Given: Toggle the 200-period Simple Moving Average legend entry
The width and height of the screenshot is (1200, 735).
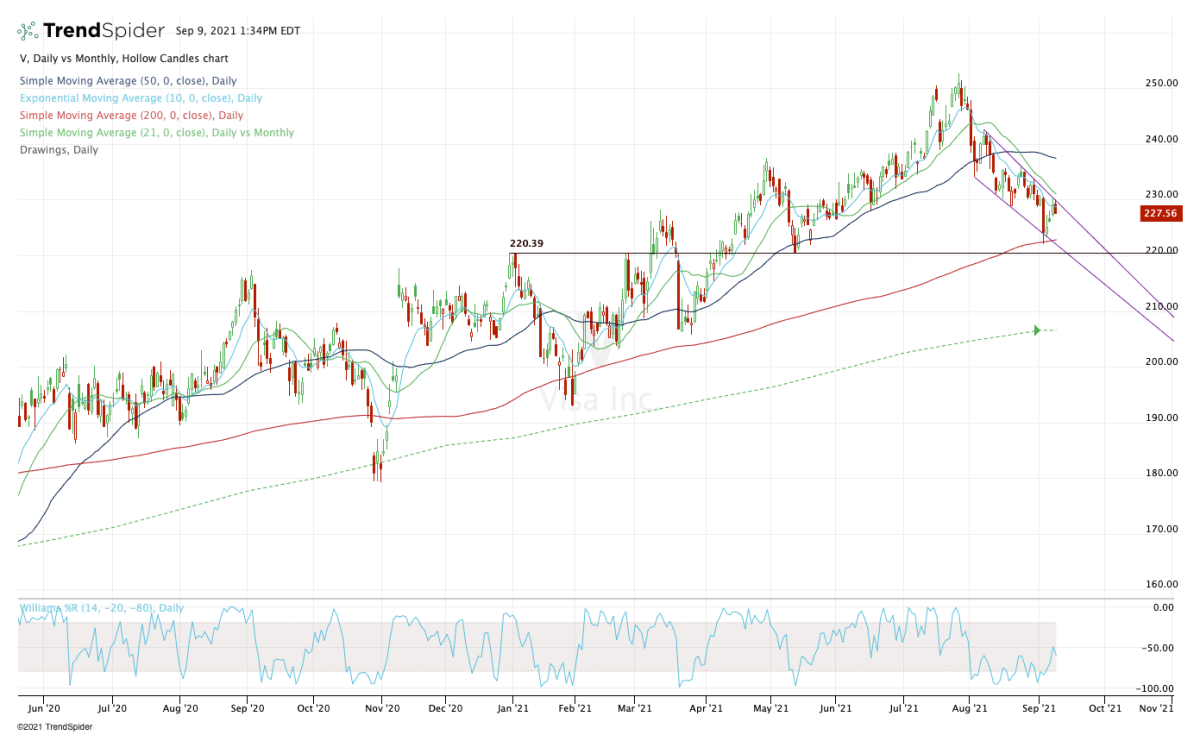Looking at the screenshot, I should [129, 116].
